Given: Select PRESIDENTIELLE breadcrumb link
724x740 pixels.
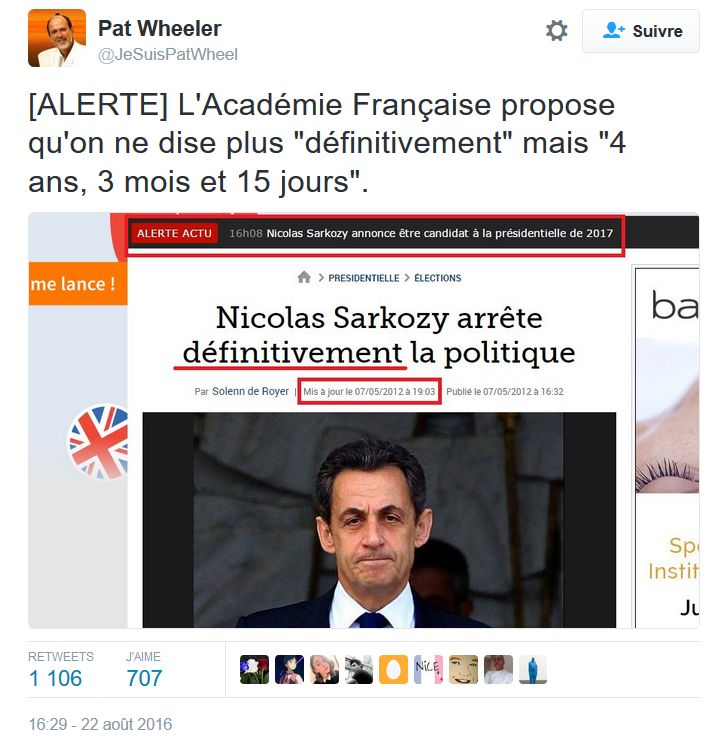Looking at the screenshot, I should pos(363,278).
